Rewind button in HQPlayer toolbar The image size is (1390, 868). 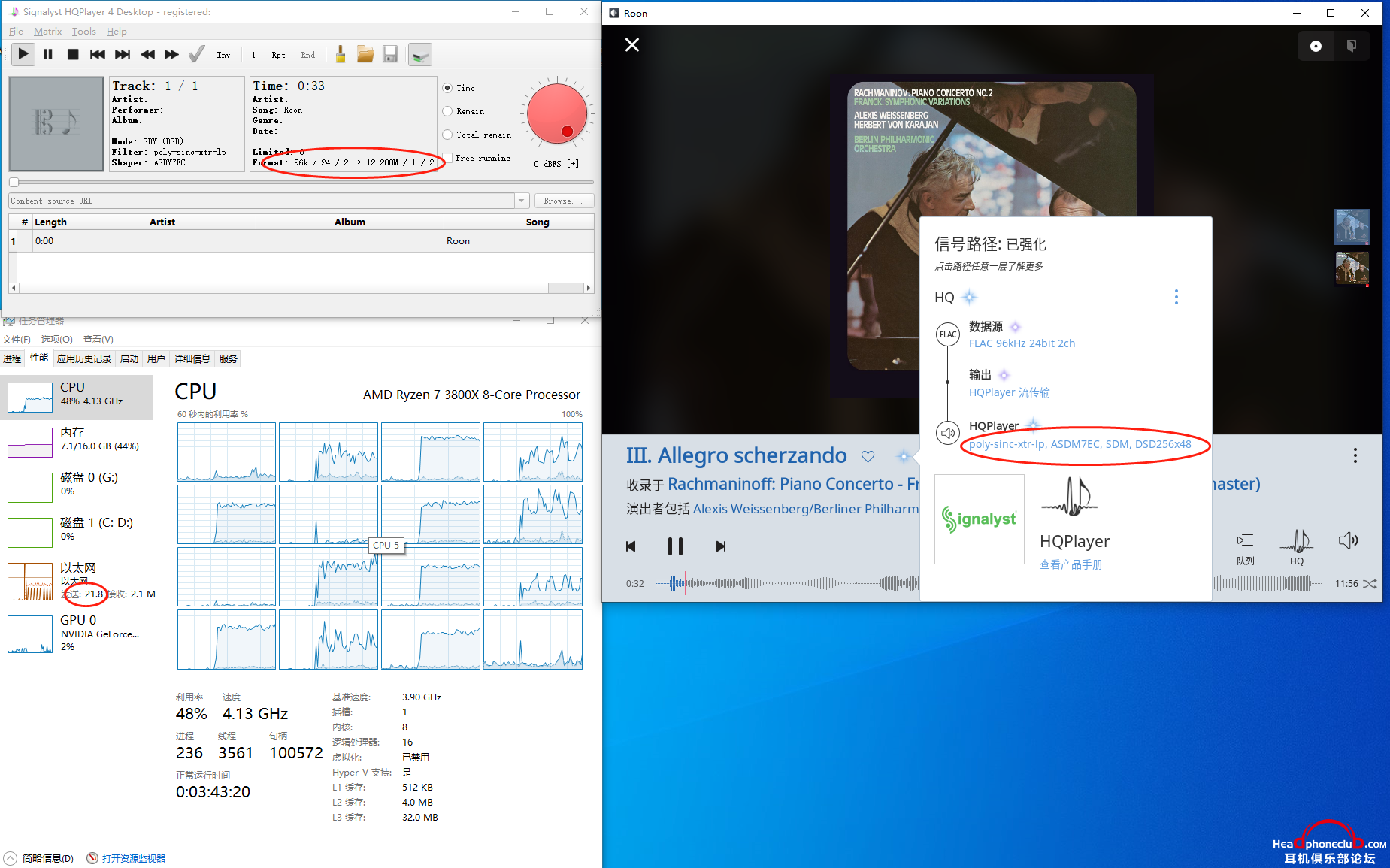(147, 54)
